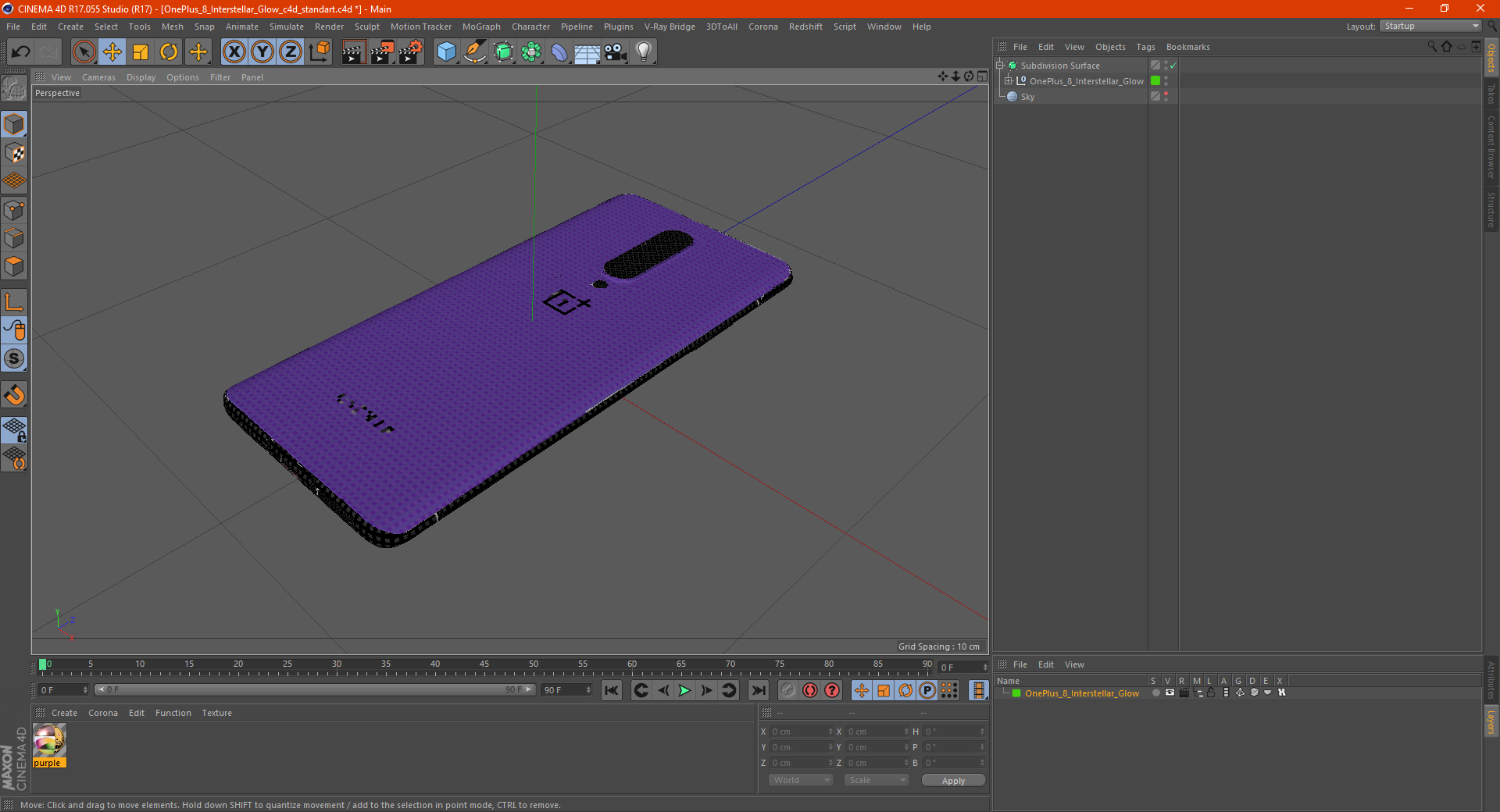
Task: Toggle X axis lock
Action: point(234,52)
